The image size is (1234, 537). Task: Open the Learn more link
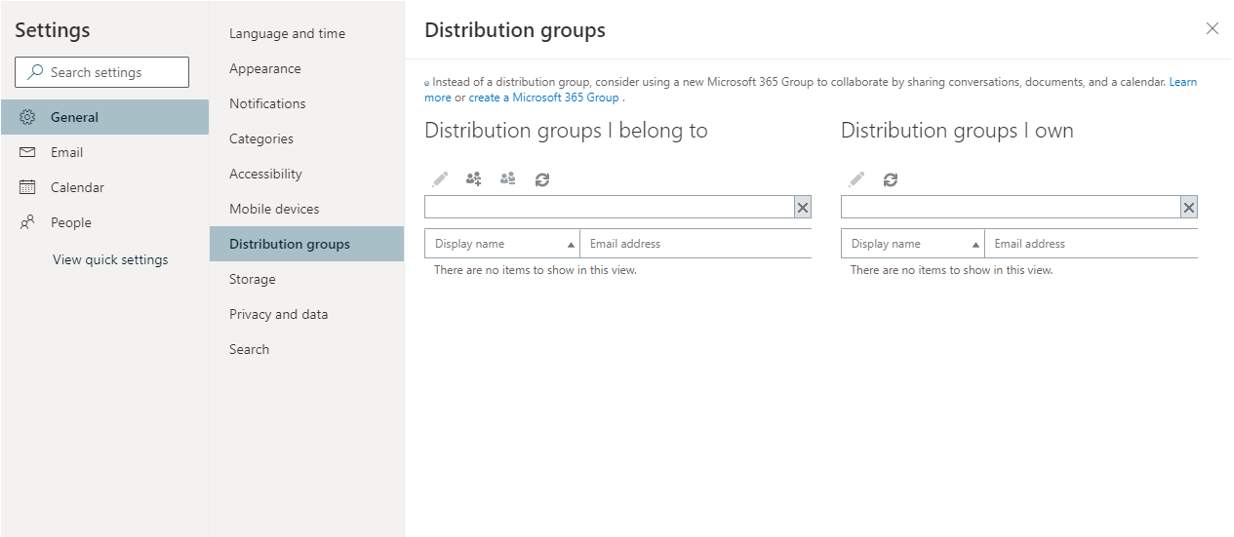point(1182,82)
